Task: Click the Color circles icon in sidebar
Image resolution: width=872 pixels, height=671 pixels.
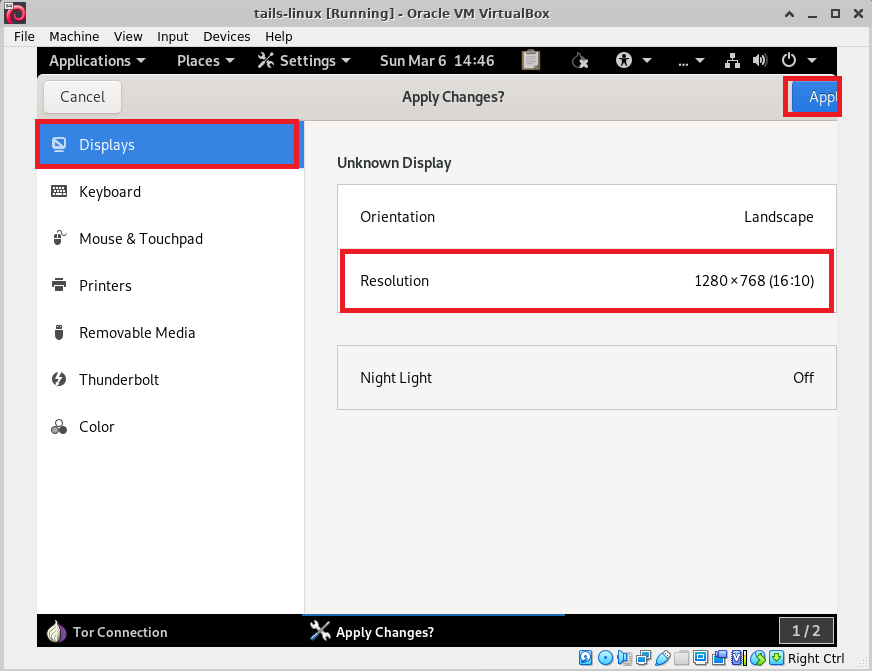Action: tap(59, 426)
